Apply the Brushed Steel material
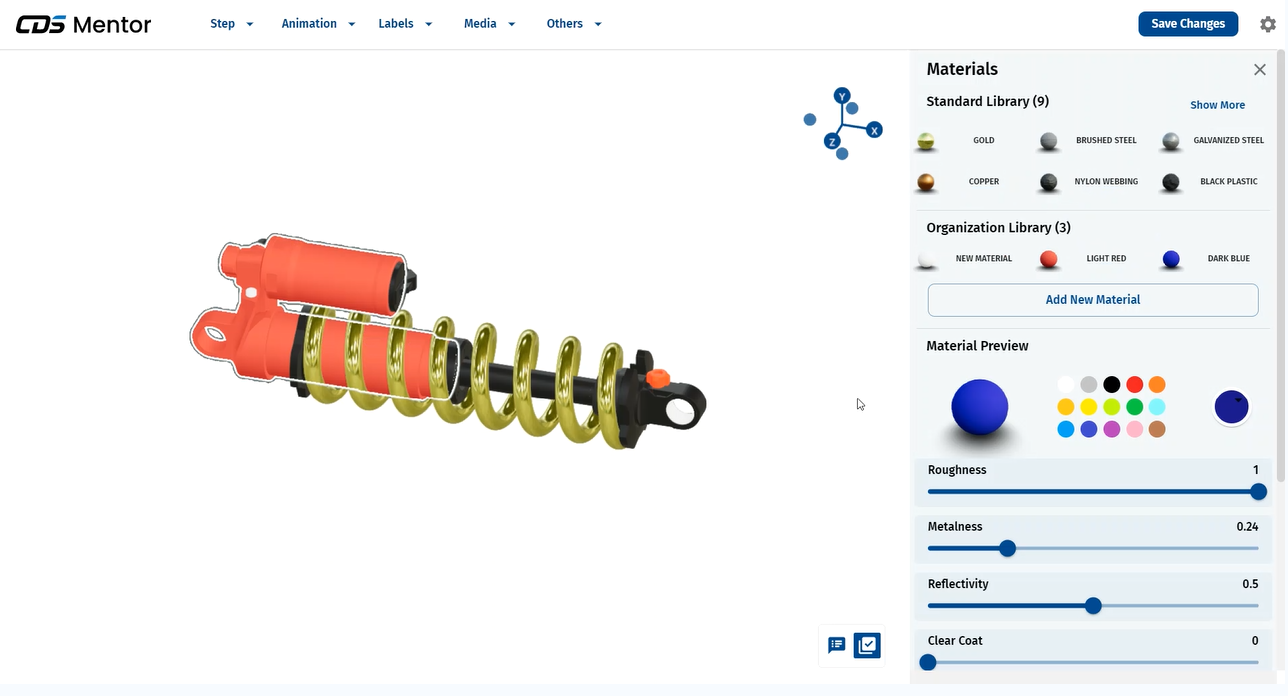This screenshot has height=696, width=1288. pos(1049,141)
